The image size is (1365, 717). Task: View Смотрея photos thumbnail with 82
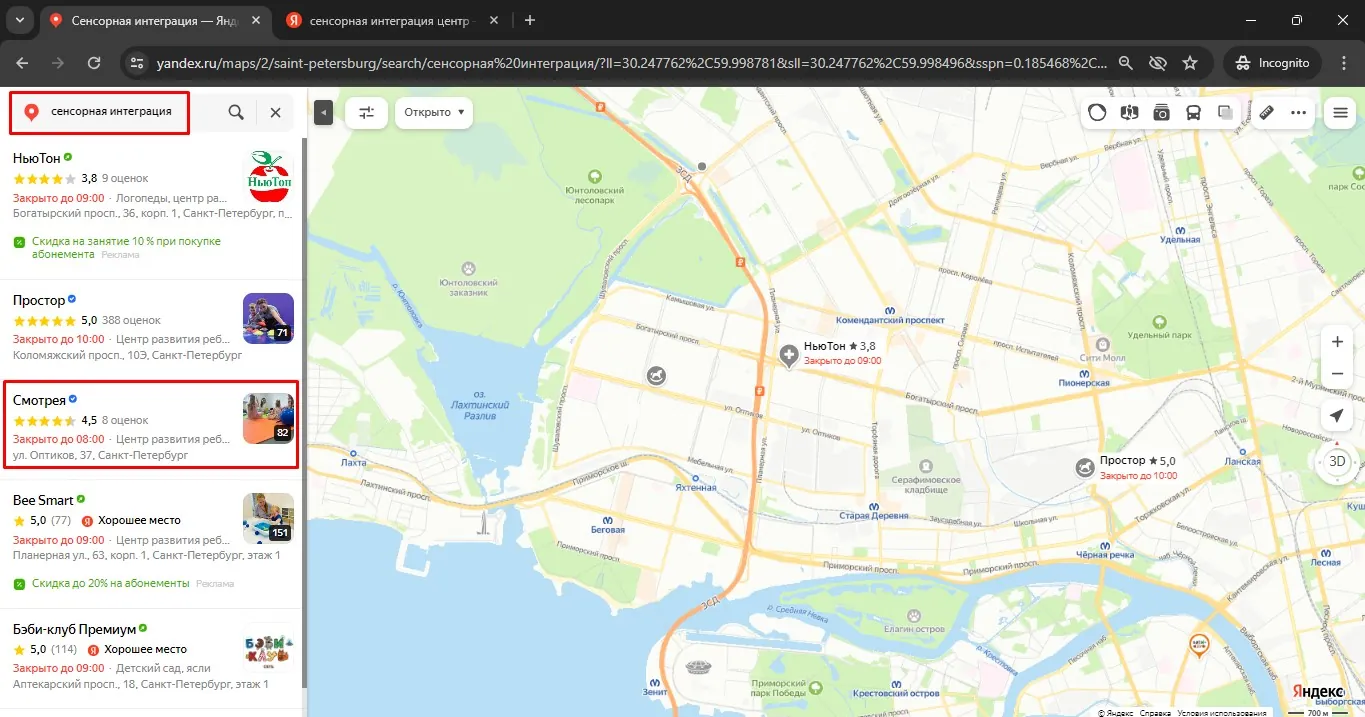(268, 418)
